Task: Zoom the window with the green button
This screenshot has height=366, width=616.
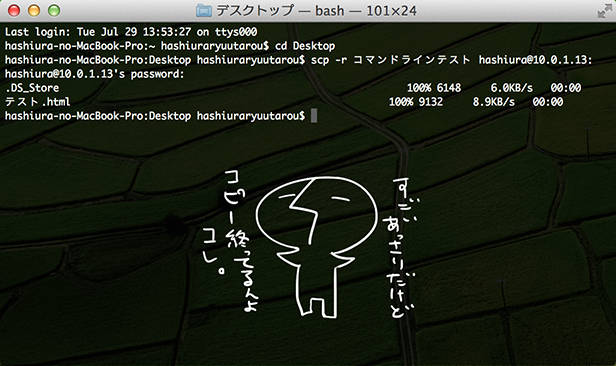Action: click(x=54, y=11)
